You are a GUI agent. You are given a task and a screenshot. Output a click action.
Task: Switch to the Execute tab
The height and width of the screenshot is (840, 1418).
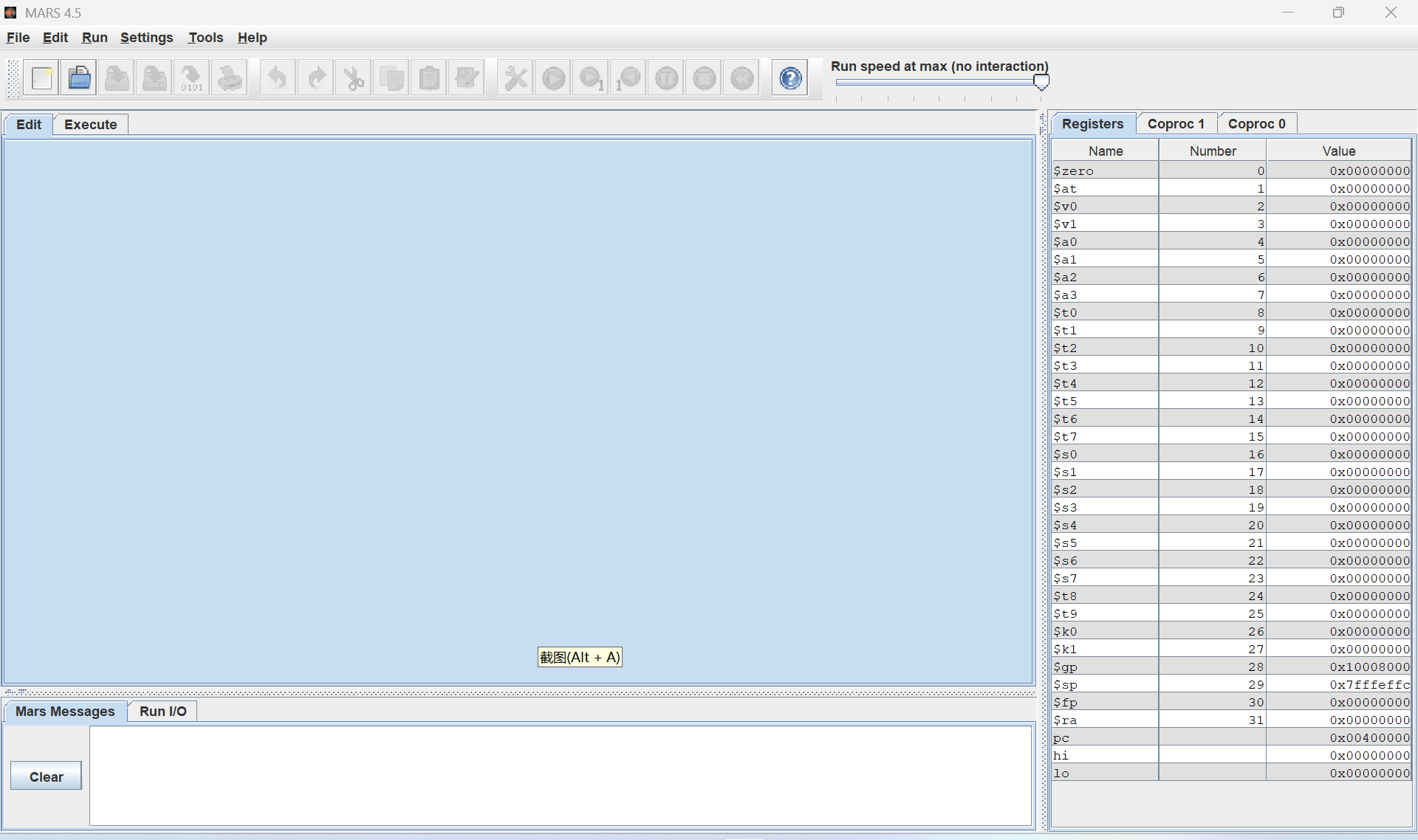point(90,125)
